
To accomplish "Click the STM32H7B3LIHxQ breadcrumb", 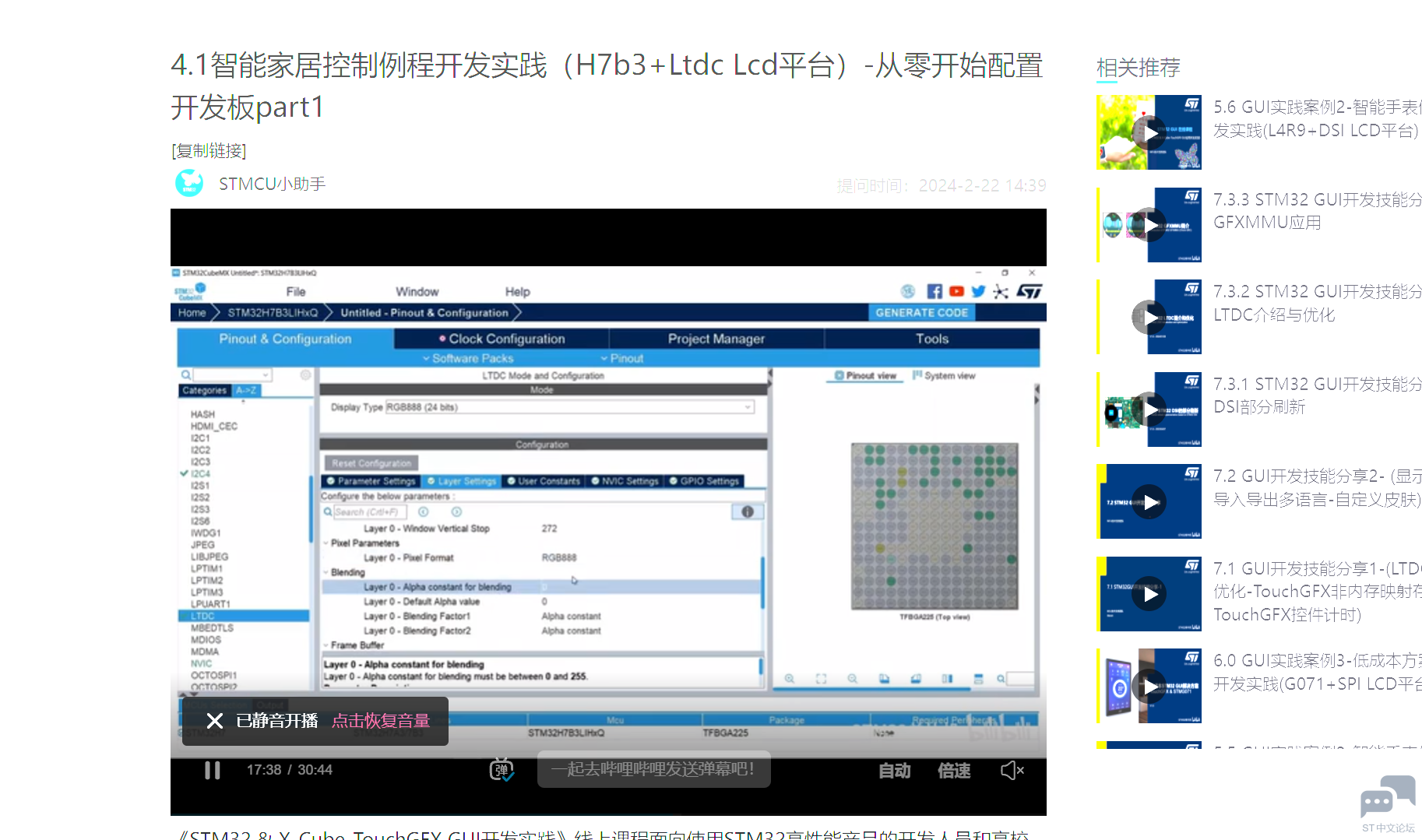I will coord(273,312).
